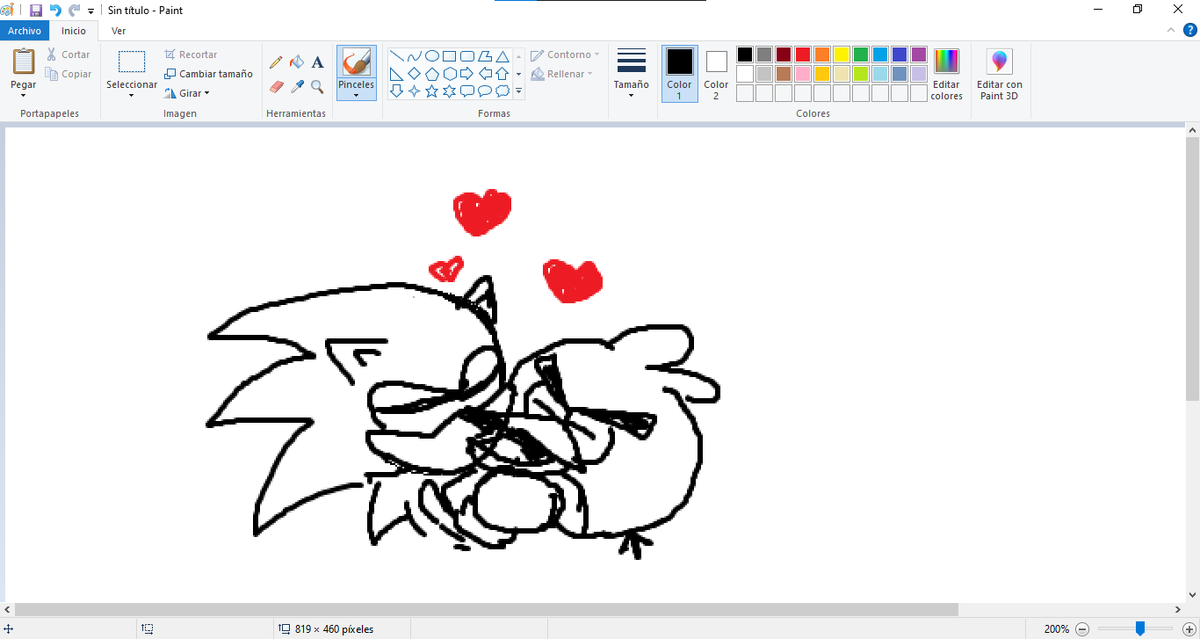
Task: Select the straight Line shape
Action: point(396,56)
